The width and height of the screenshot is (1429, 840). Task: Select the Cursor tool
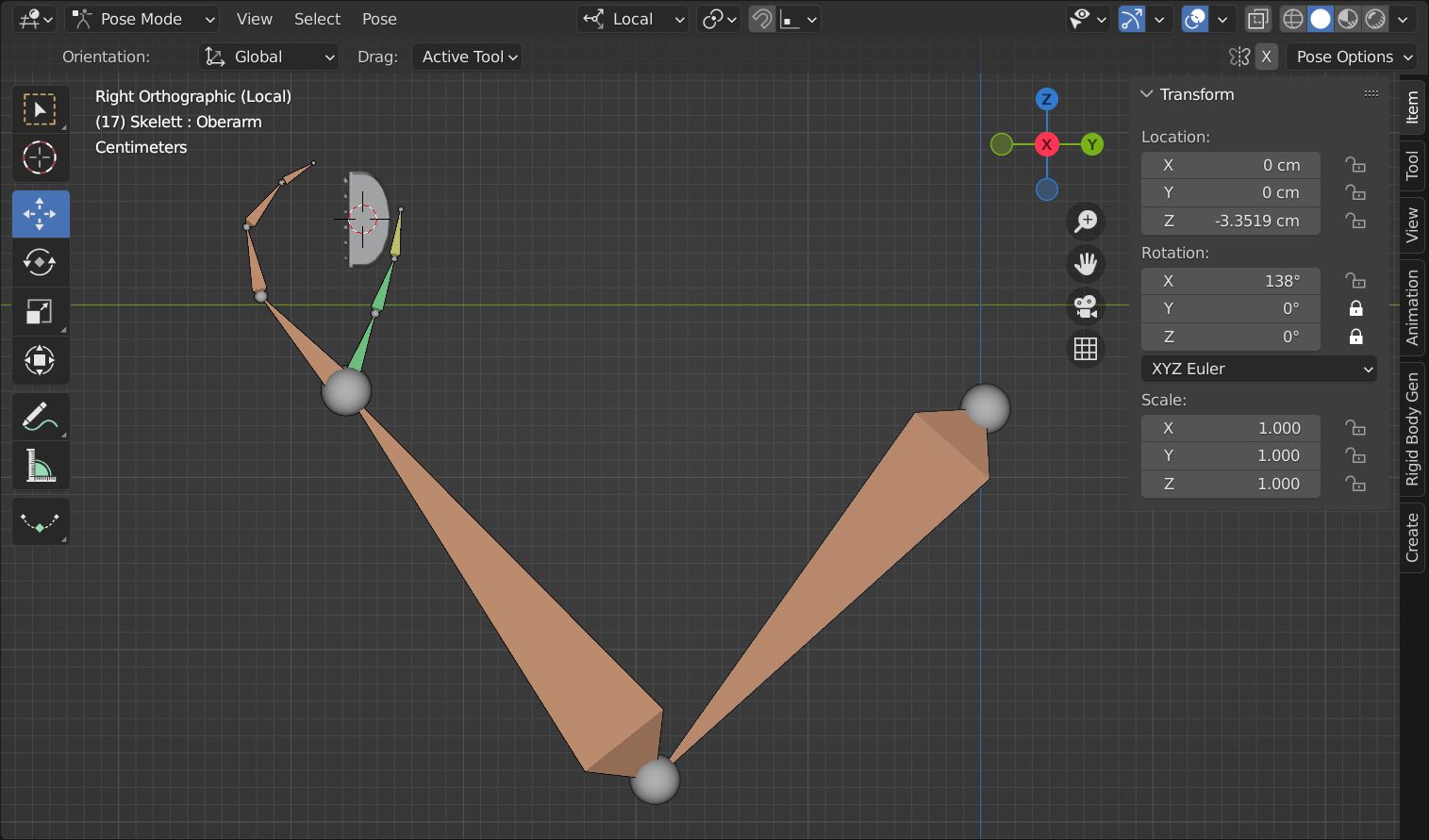(x=40, y=157)
